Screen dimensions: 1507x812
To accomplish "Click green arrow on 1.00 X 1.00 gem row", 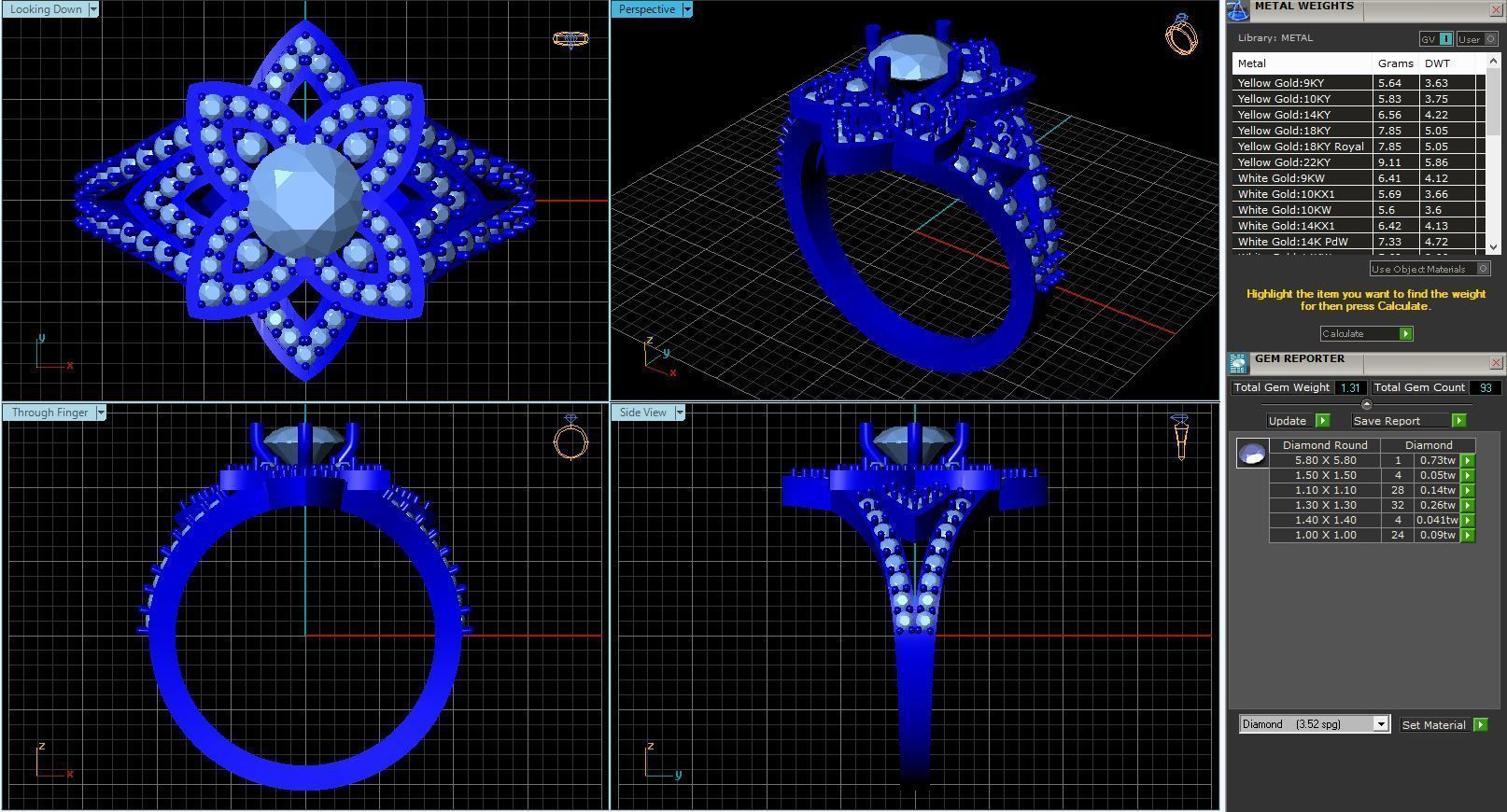I will (x=1467, y=535).
